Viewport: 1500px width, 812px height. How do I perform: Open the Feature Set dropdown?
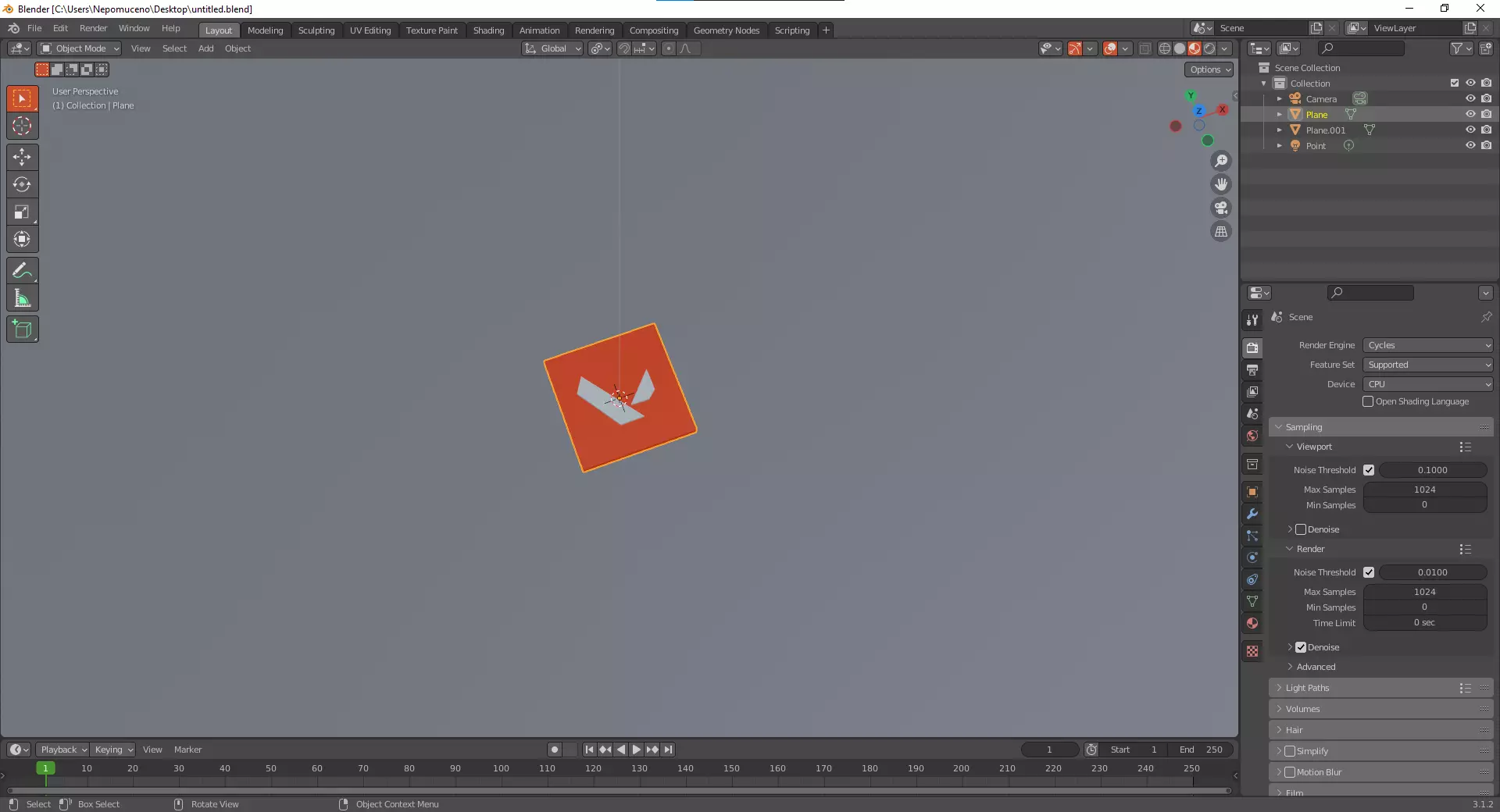[1428, 365]
